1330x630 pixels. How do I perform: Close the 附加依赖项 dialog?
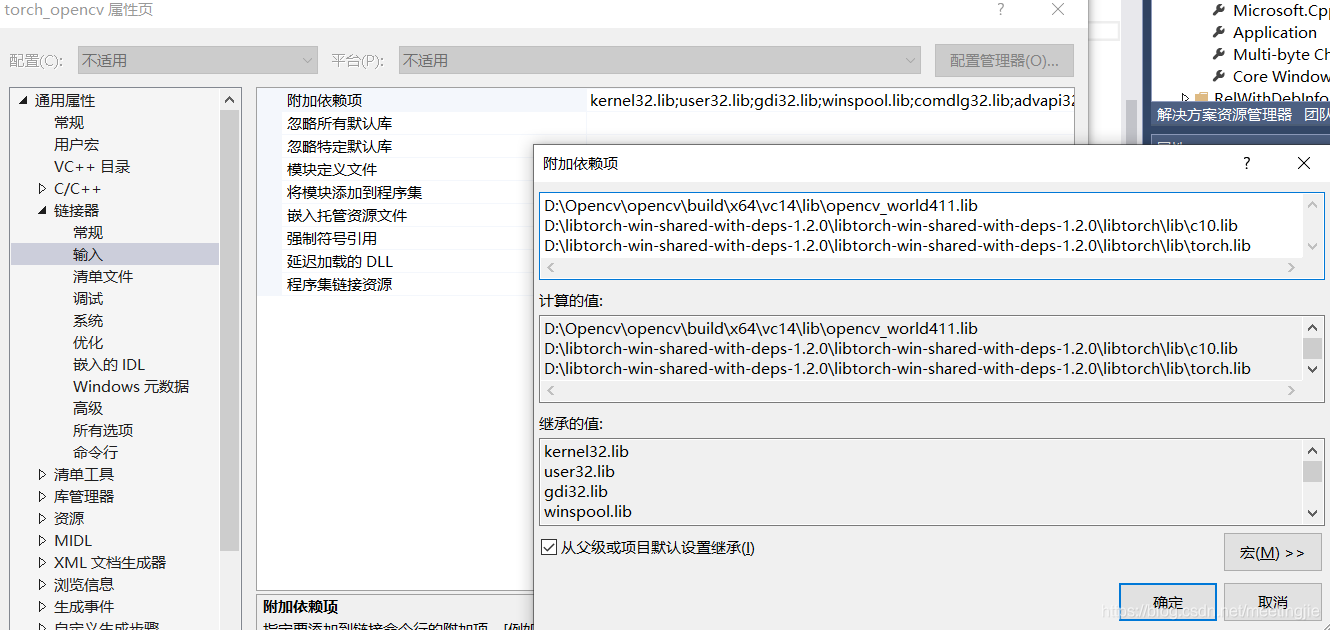tap(1303, 163)
